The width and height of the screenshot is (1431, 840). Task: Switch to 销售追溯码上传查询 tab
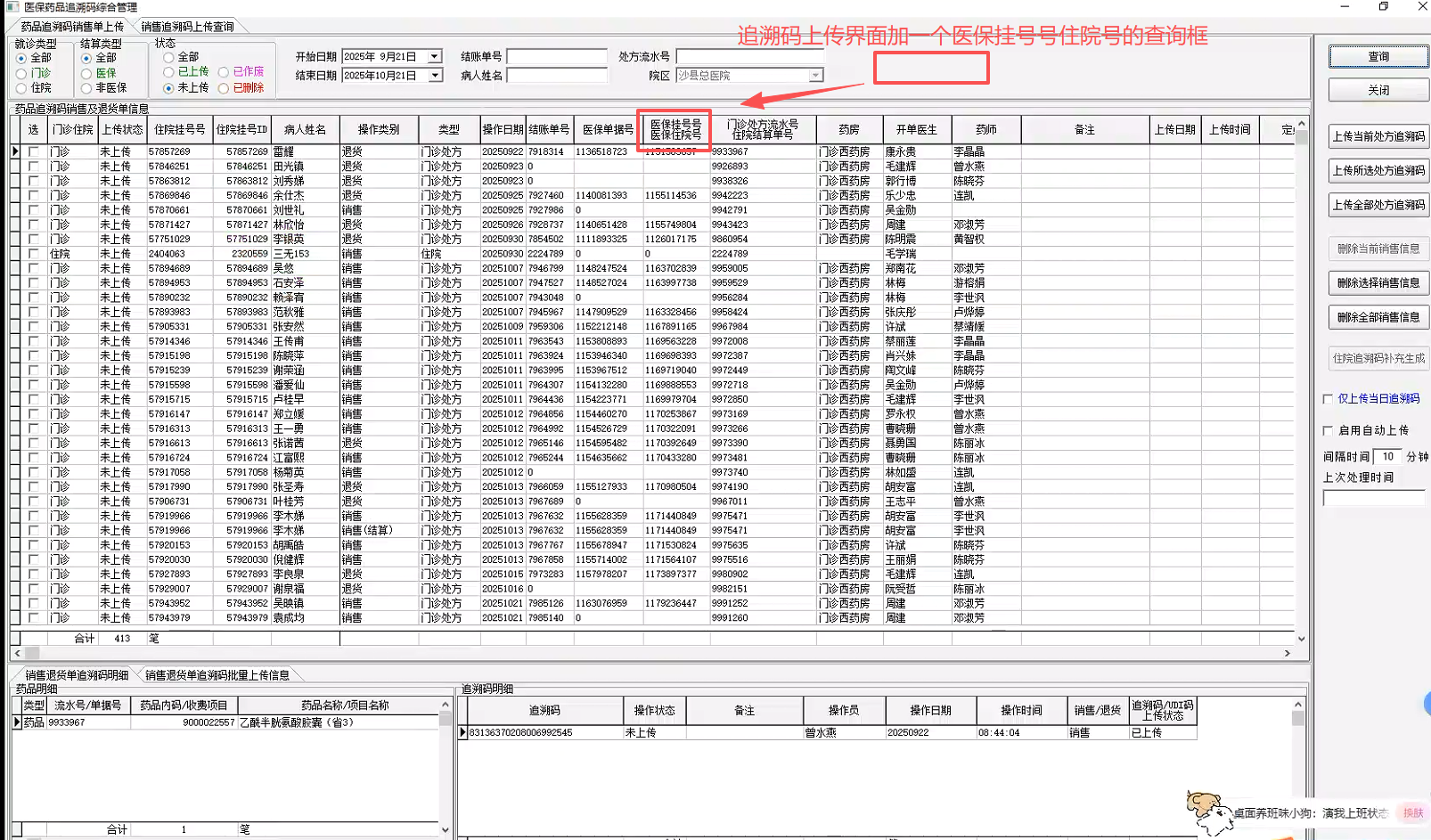coord(187,27)
